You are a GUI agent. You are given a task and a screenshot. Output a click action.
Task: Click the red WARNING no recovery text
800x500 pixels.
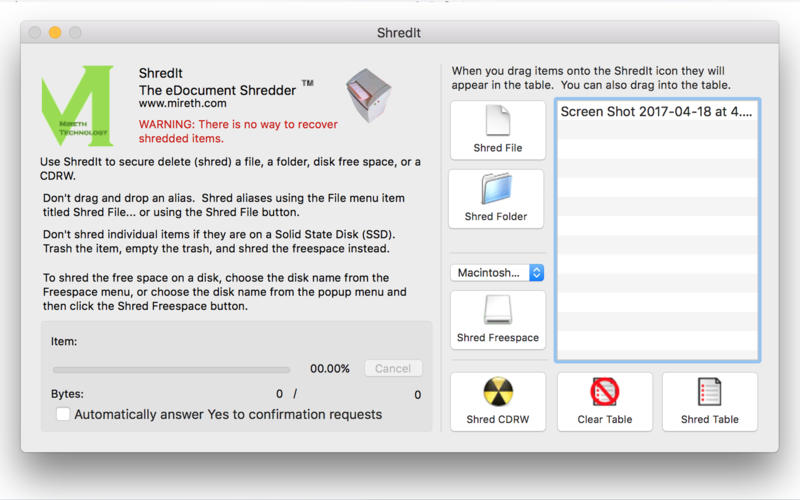click(238, 131)
